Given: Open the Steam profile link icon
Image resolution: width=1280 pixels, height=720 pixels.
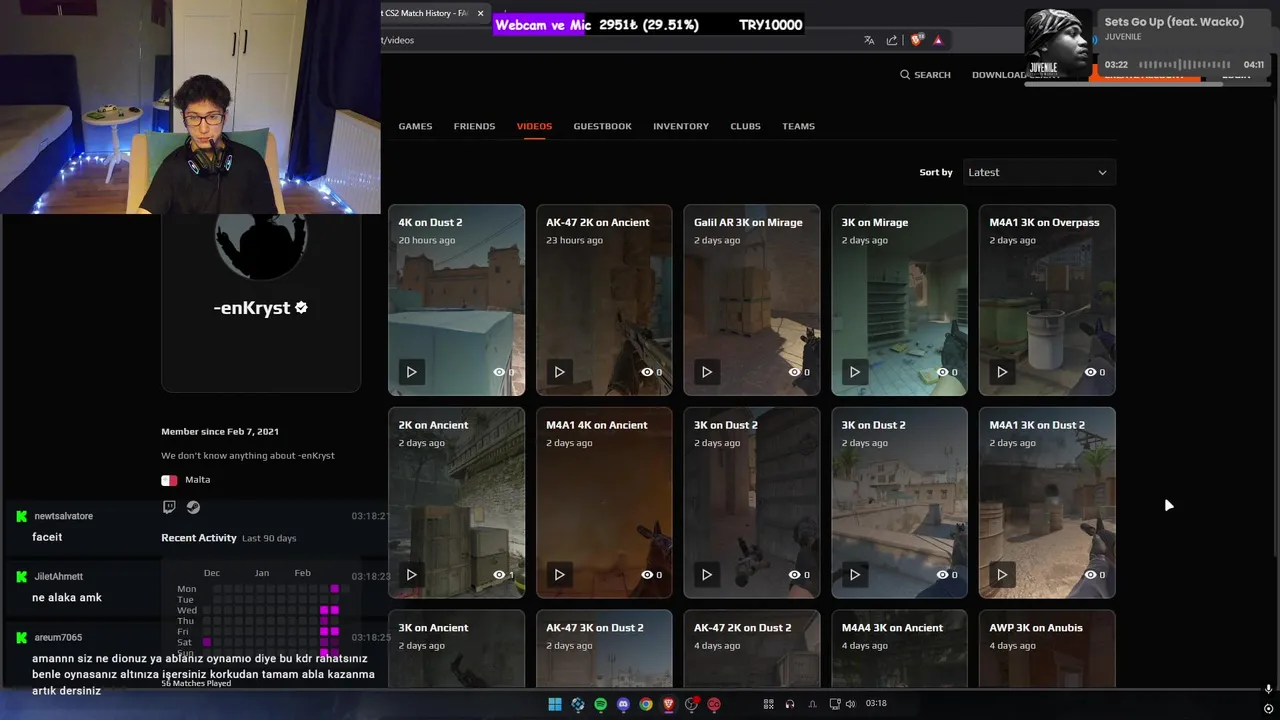Looking at the screenshot, I should pos(193,507).
